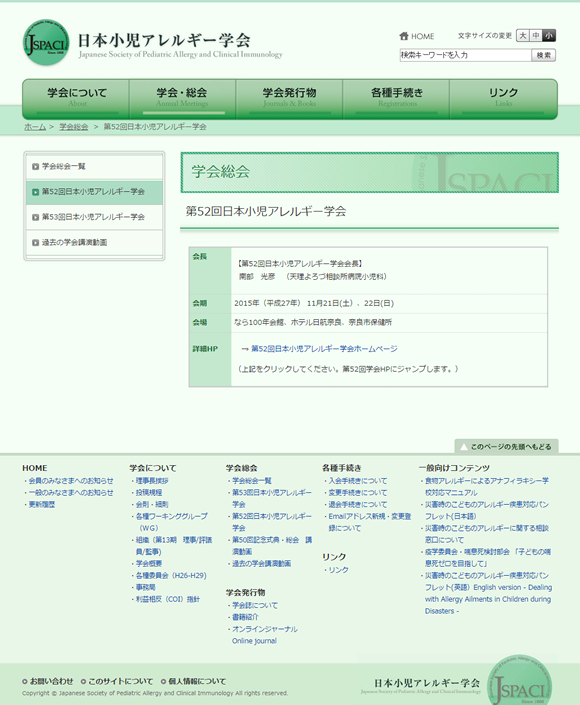Set text size to 中 (medium)
The image size is (580, 705).
[535, 36]
